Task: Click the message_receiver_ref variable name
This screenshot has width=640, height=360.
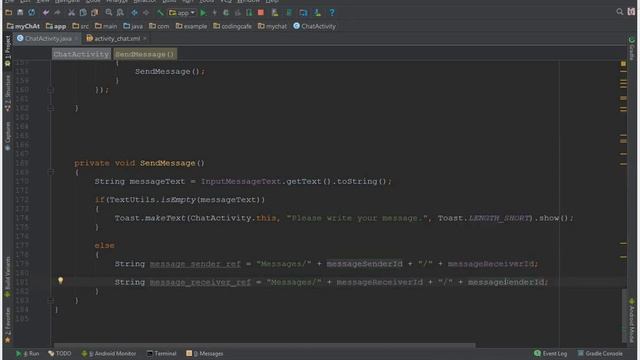Action: click(x=200, y=282)
